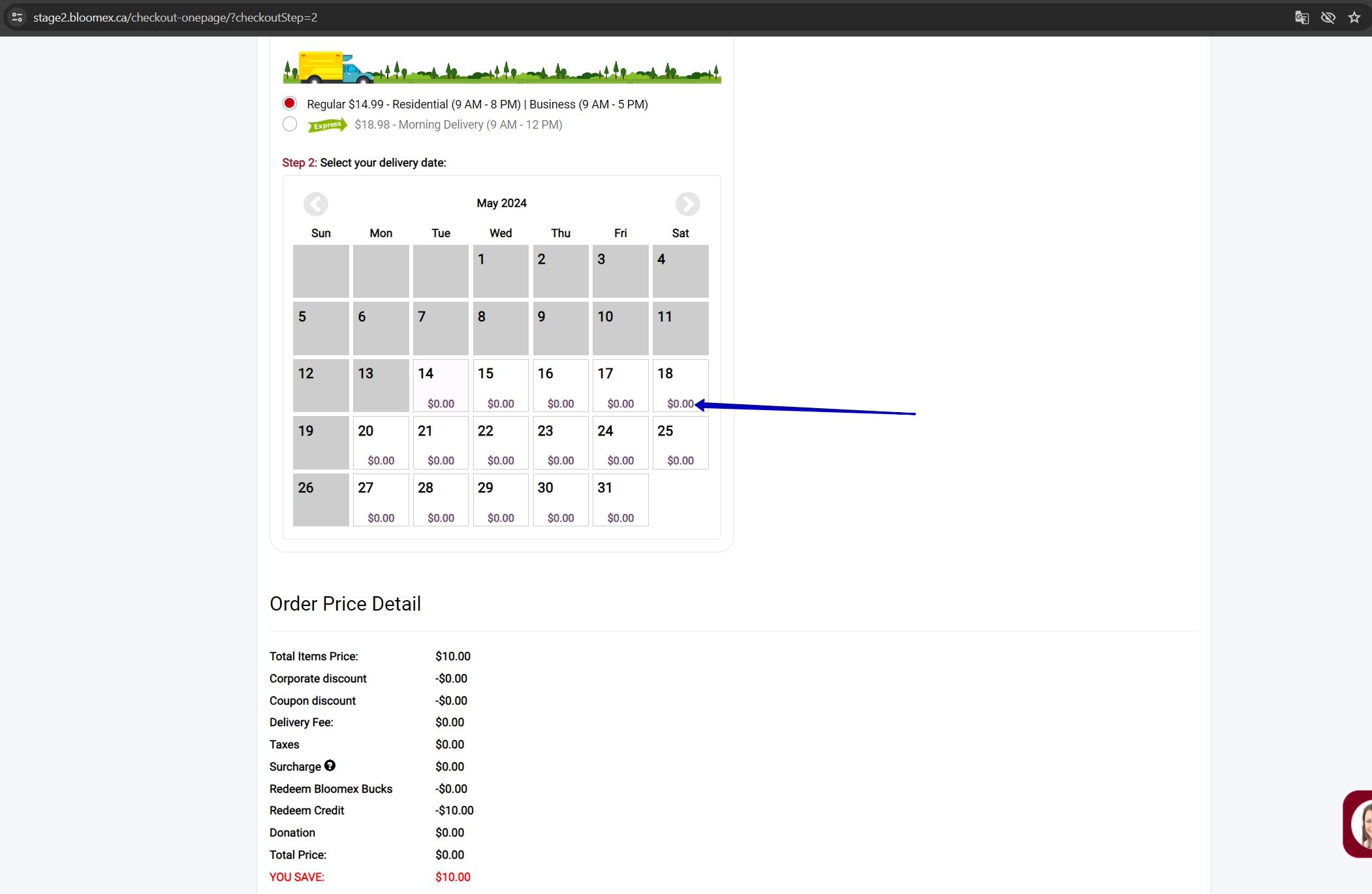Click the red $10.00 savings amount
1372x894 pixels.
[453, 877]
